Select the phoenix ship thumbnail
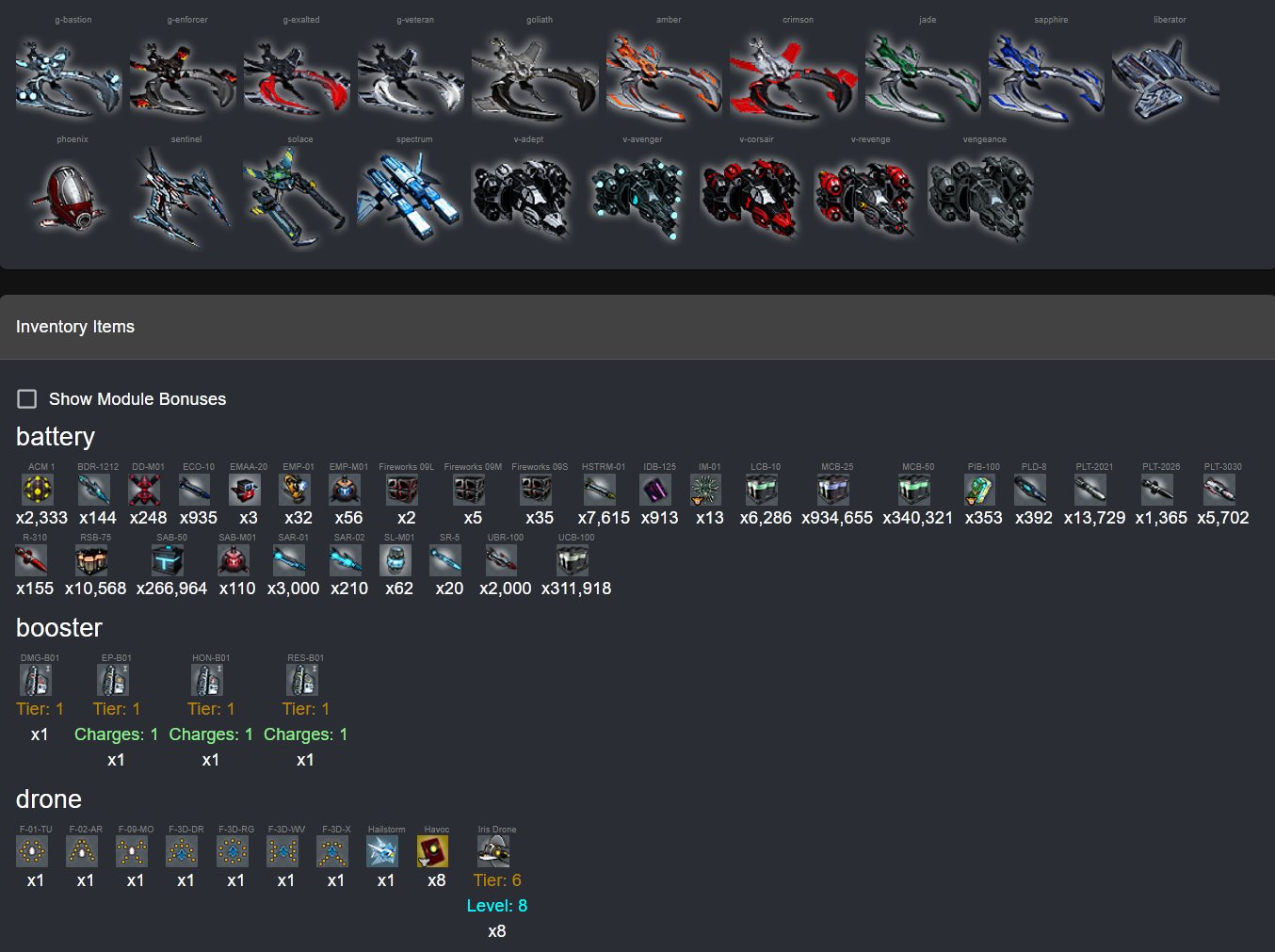The height and width of the screenshot is (952, 1275). pyautogui.click(x=69, y=198)
